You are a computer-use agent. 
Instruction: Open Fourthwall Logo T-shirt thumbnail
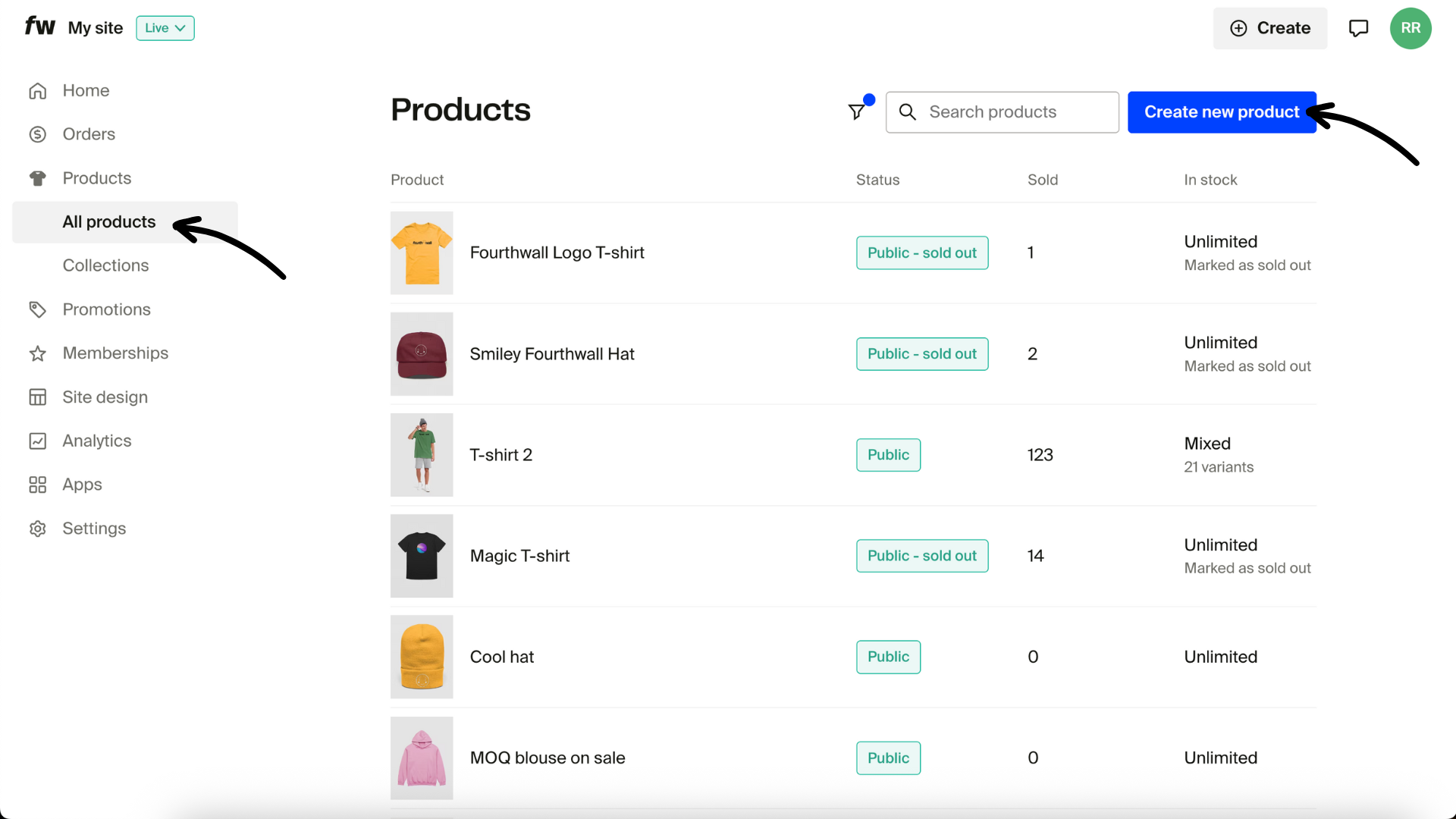[x=422, y=253]
